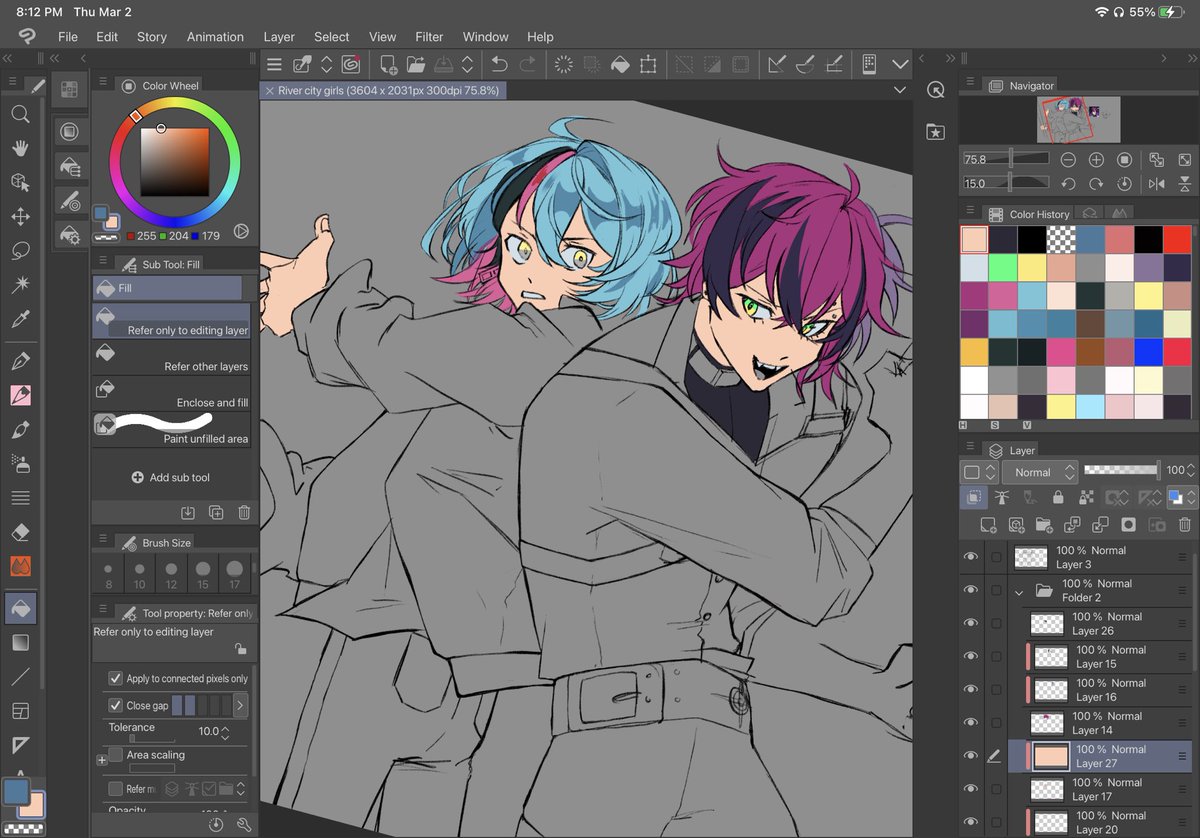Choose brush size 12 preset
The image size is (1200, 838).
172,575
